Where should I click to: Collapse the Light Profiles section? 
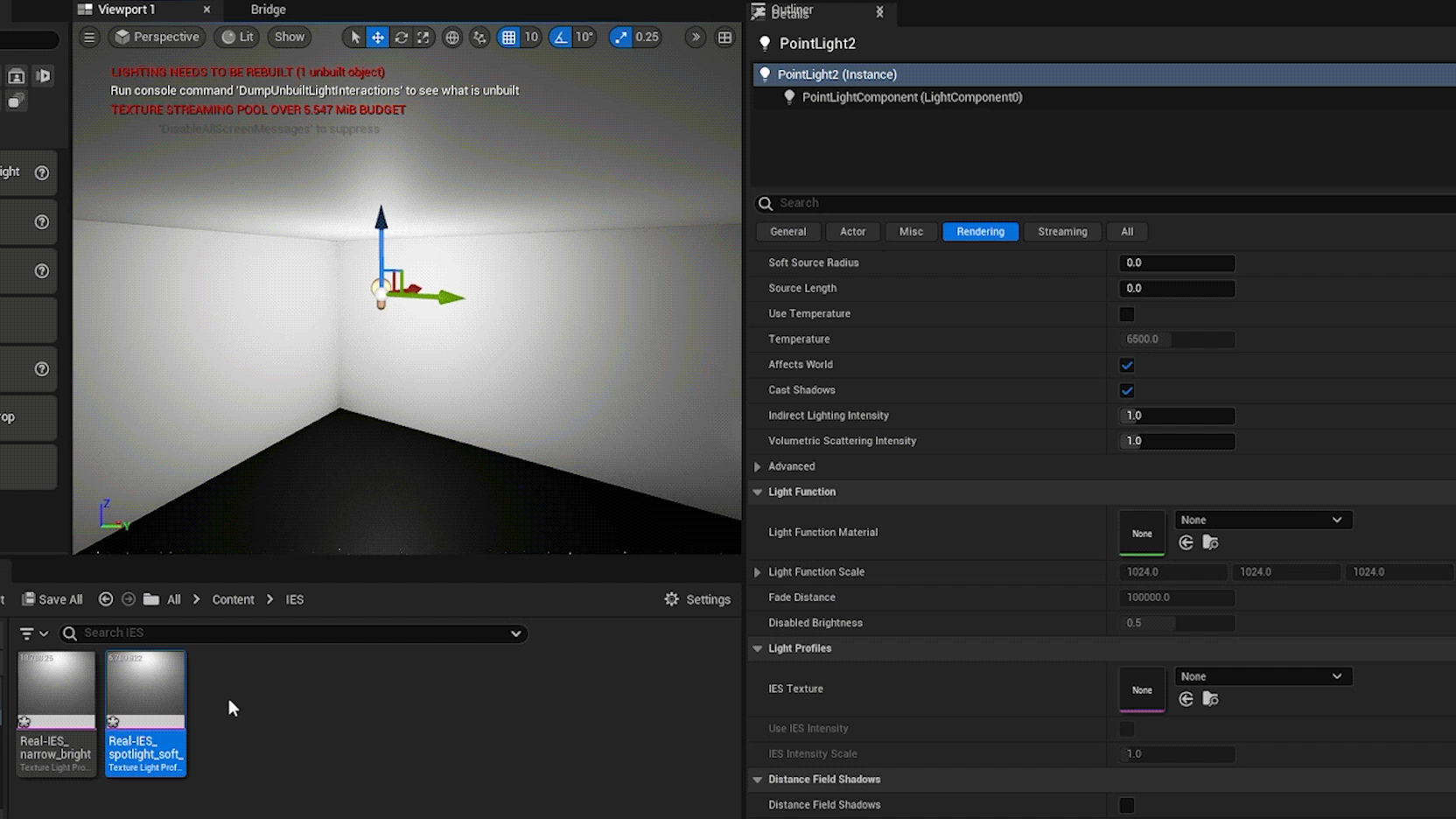[x=758, y=648]
